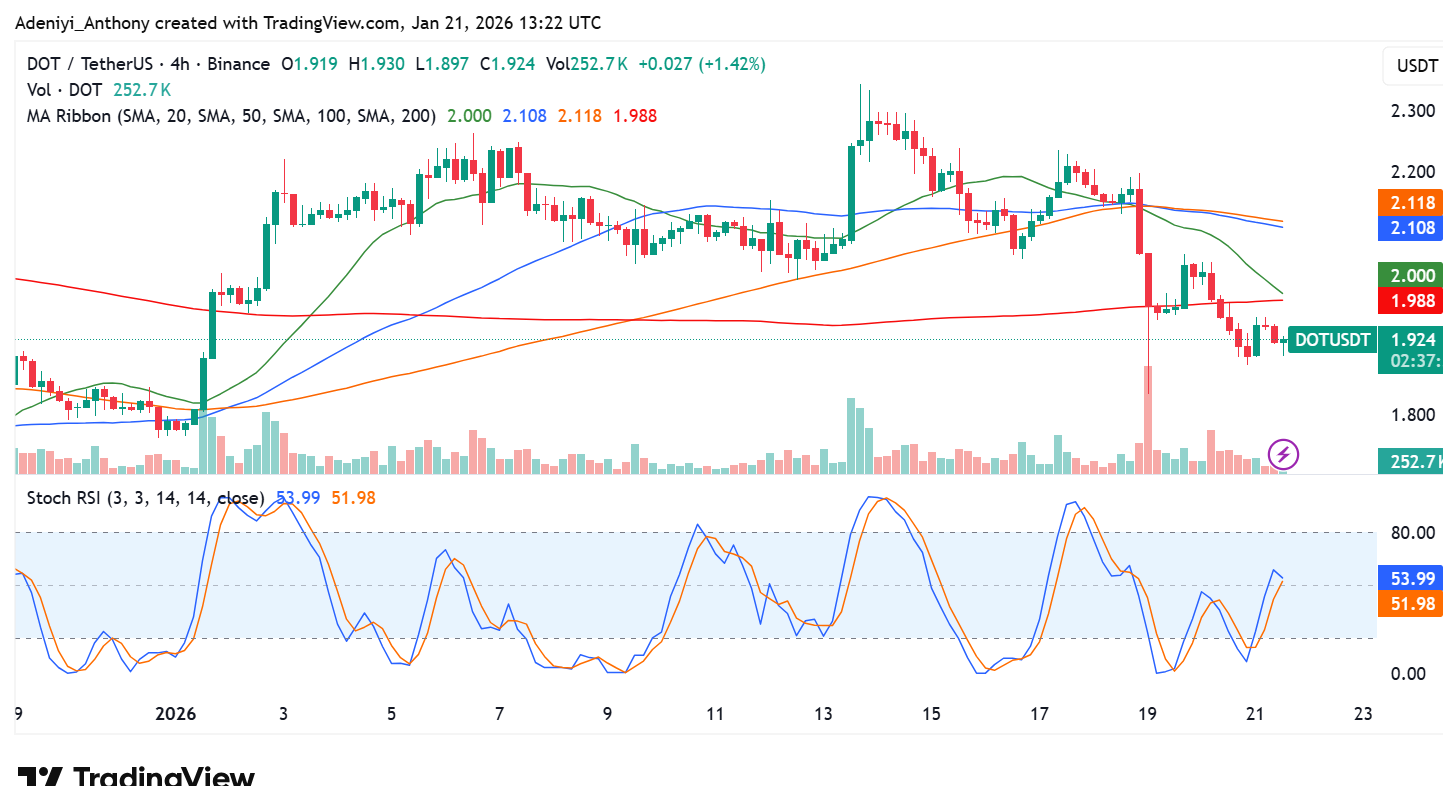Click the 7 date axis label
1443x786 pixels.
point(499,714)
